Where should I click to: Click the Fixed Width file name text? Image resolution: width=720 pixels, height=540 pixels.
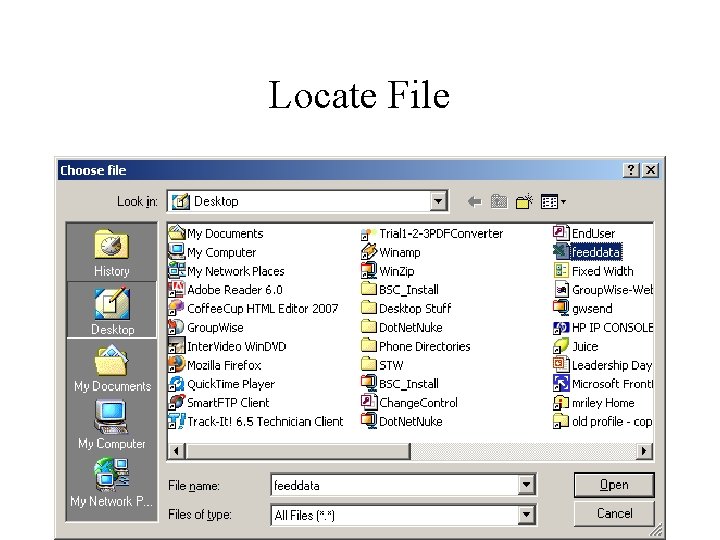pyautogui.click(x=602, y=271)
